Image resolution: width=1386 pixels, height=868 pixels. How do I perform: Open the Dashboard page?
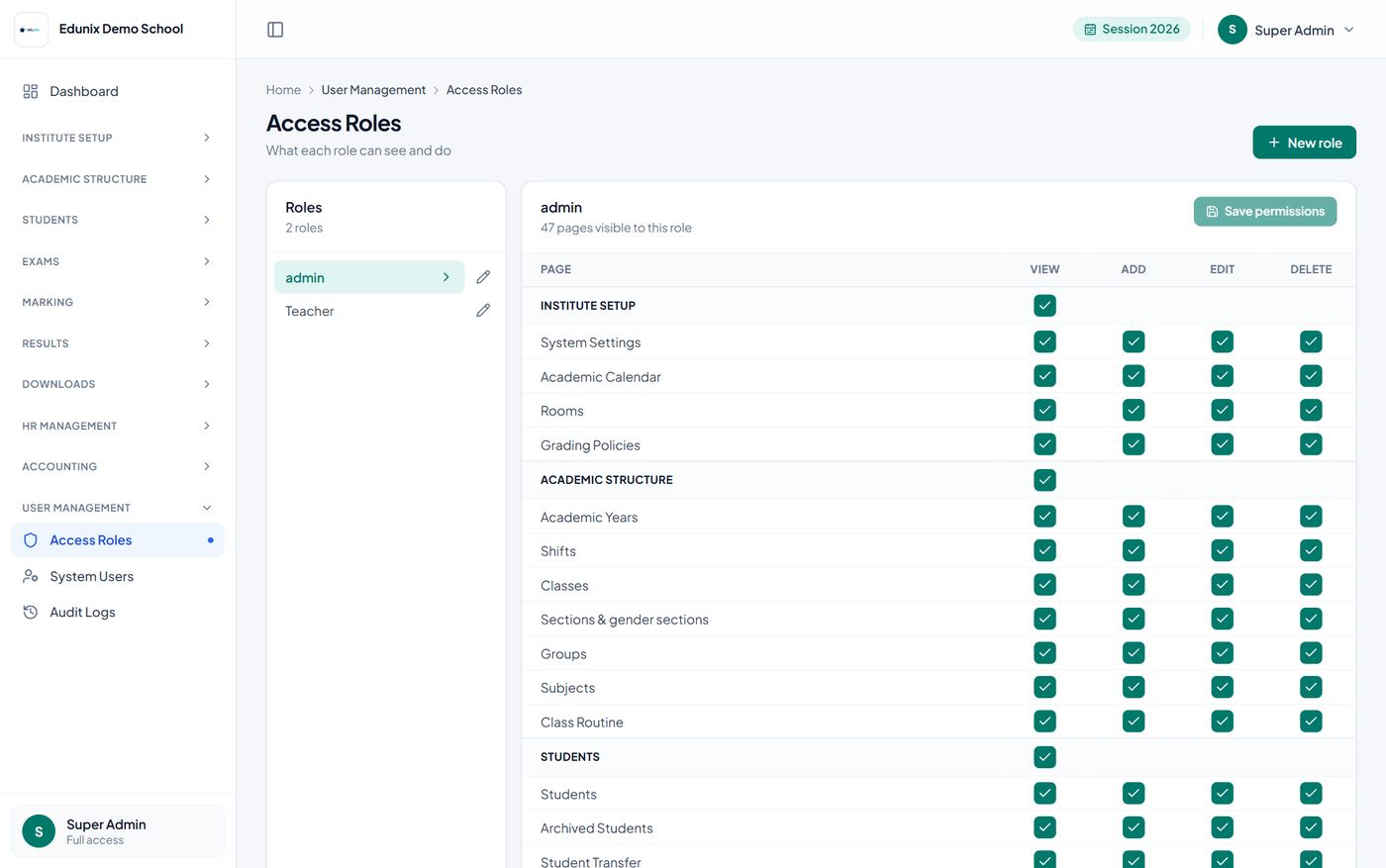[117, 91]
